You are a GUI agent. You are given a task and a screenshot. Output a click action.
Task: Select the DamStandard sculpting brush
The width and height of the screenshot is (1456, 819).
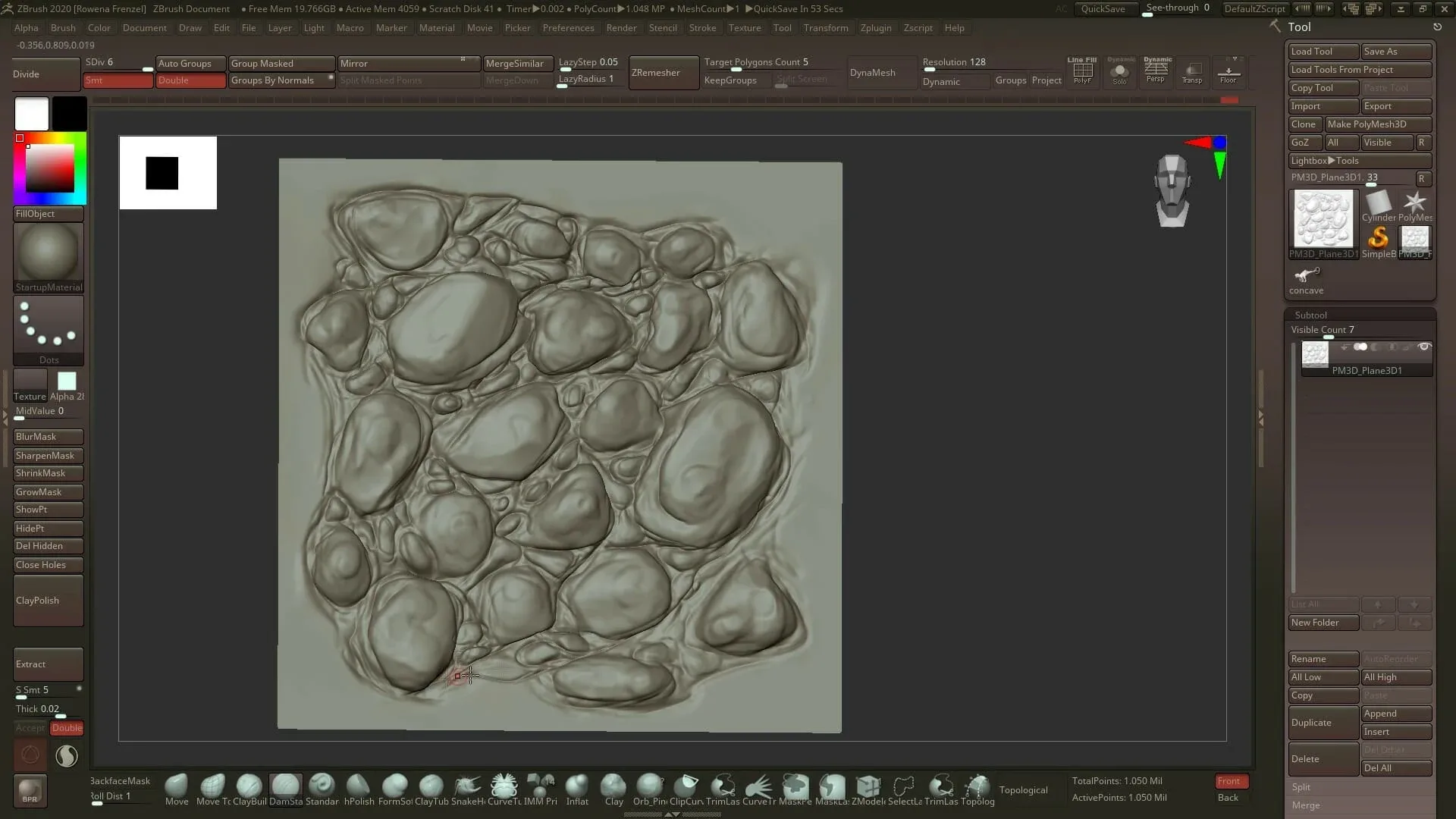point(286,785)
